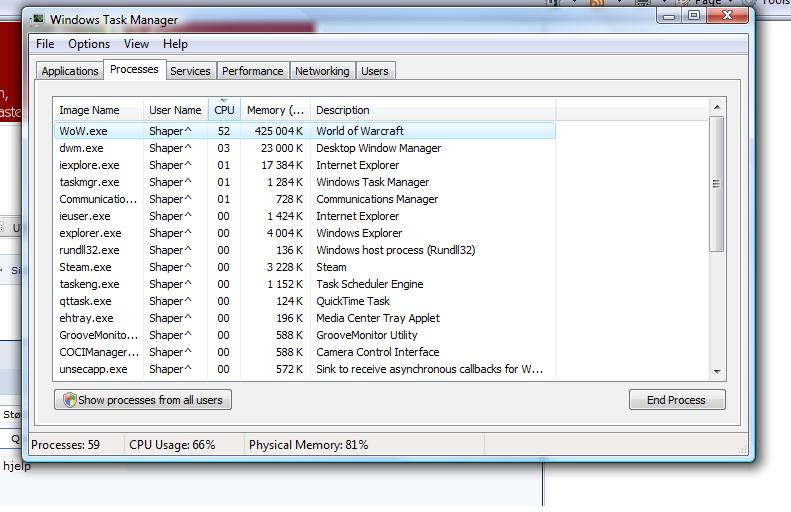This screenshot has height=512, width=791.
Task: Select the unsecapp.exe process
Action: (x=305, y=369)
